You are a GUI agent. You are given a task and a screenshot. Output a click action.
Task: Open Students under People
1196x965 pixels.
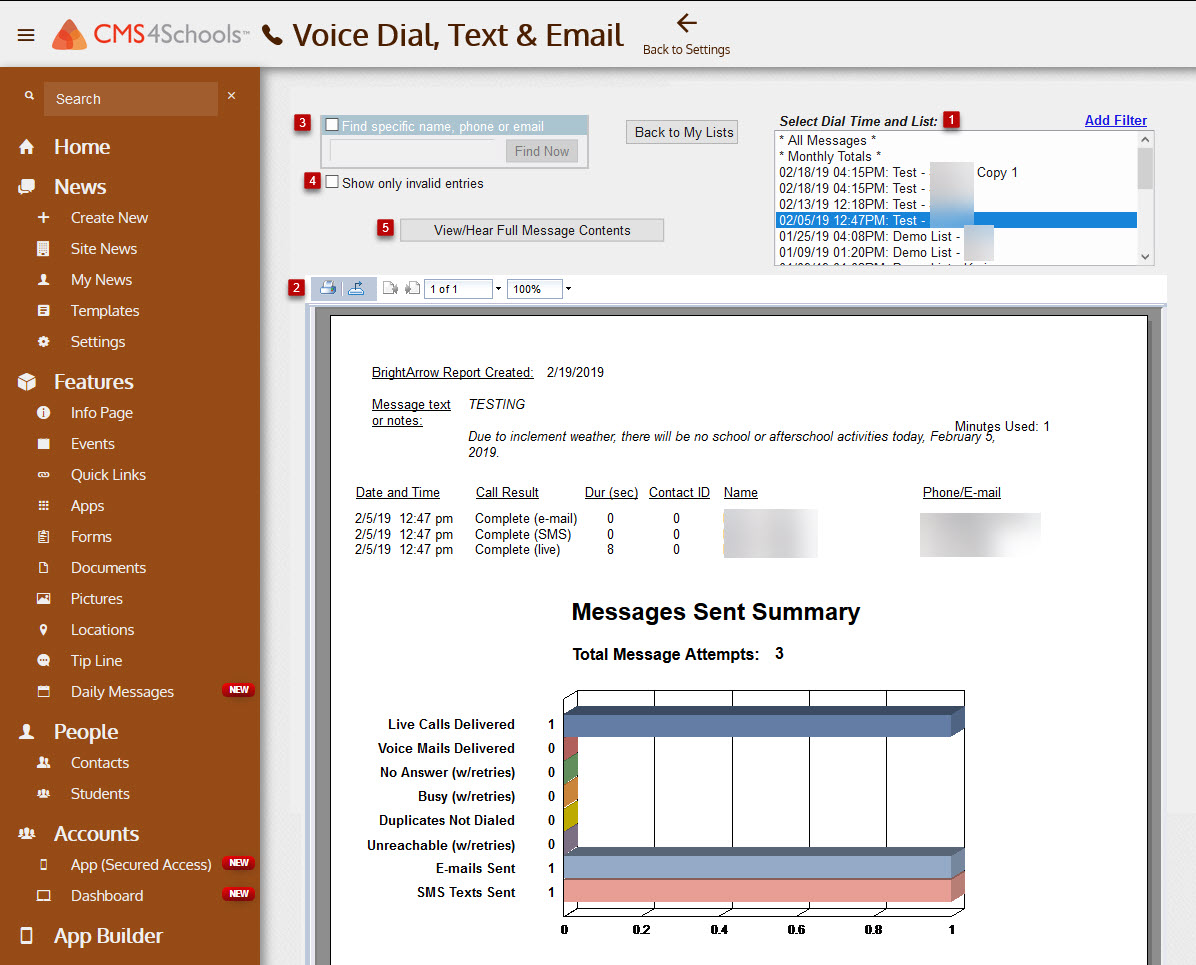point(100,793)
